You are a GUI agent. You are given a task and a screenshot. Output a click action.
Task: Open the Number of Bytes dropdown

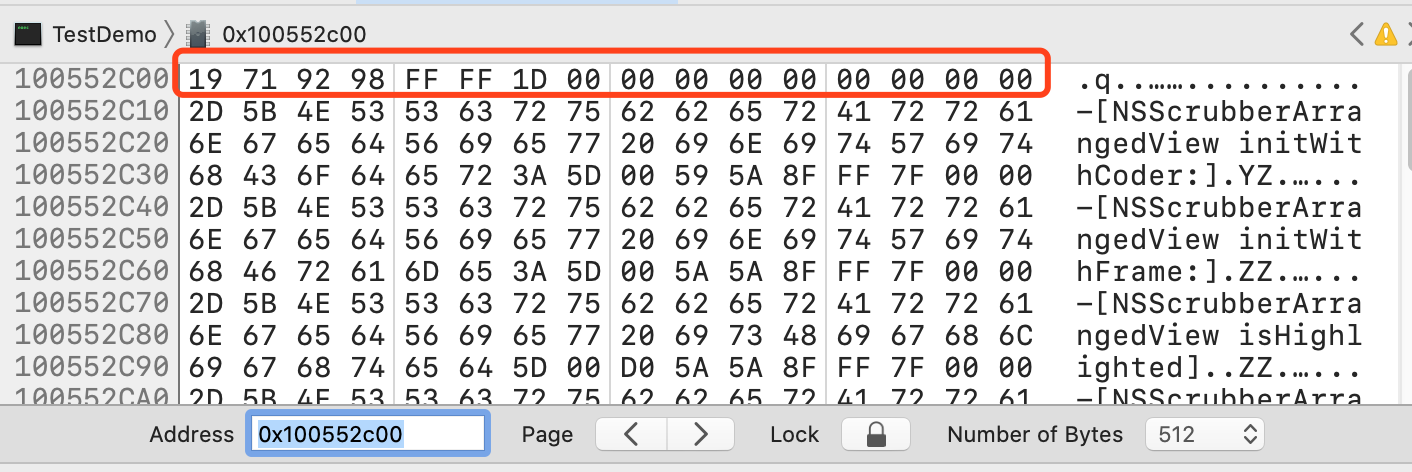point(1204,434)
